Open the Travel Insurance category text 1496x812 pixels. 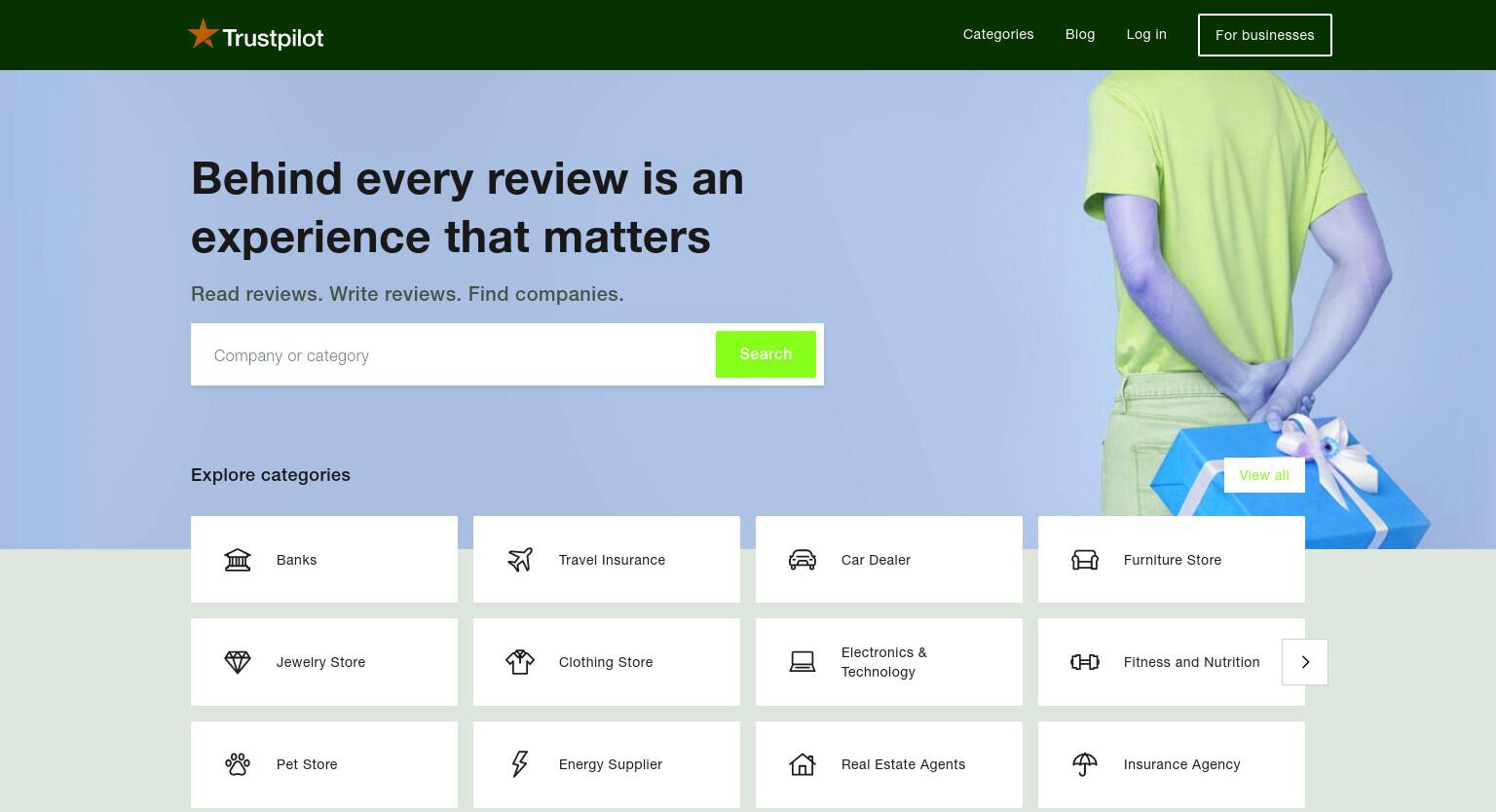point(612,560)
